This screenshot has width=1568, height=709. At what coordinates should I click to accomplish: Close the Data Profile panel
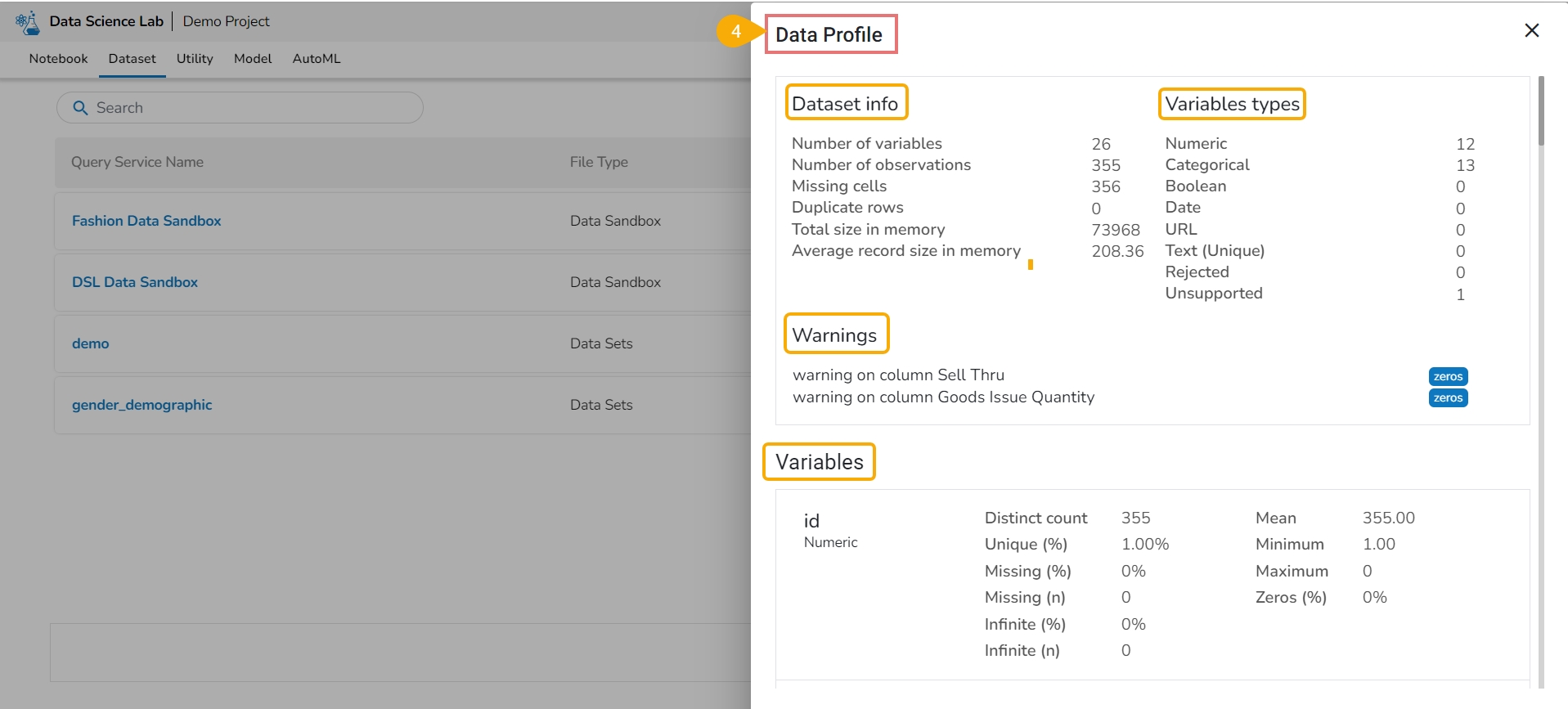[x=1532, y=30]
